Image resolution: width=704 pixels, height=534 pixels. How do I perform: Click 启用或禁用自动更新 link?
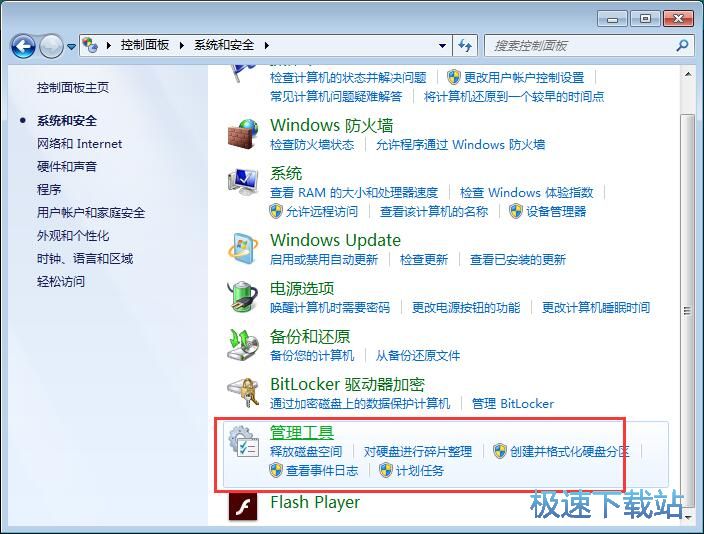[324, 260]
